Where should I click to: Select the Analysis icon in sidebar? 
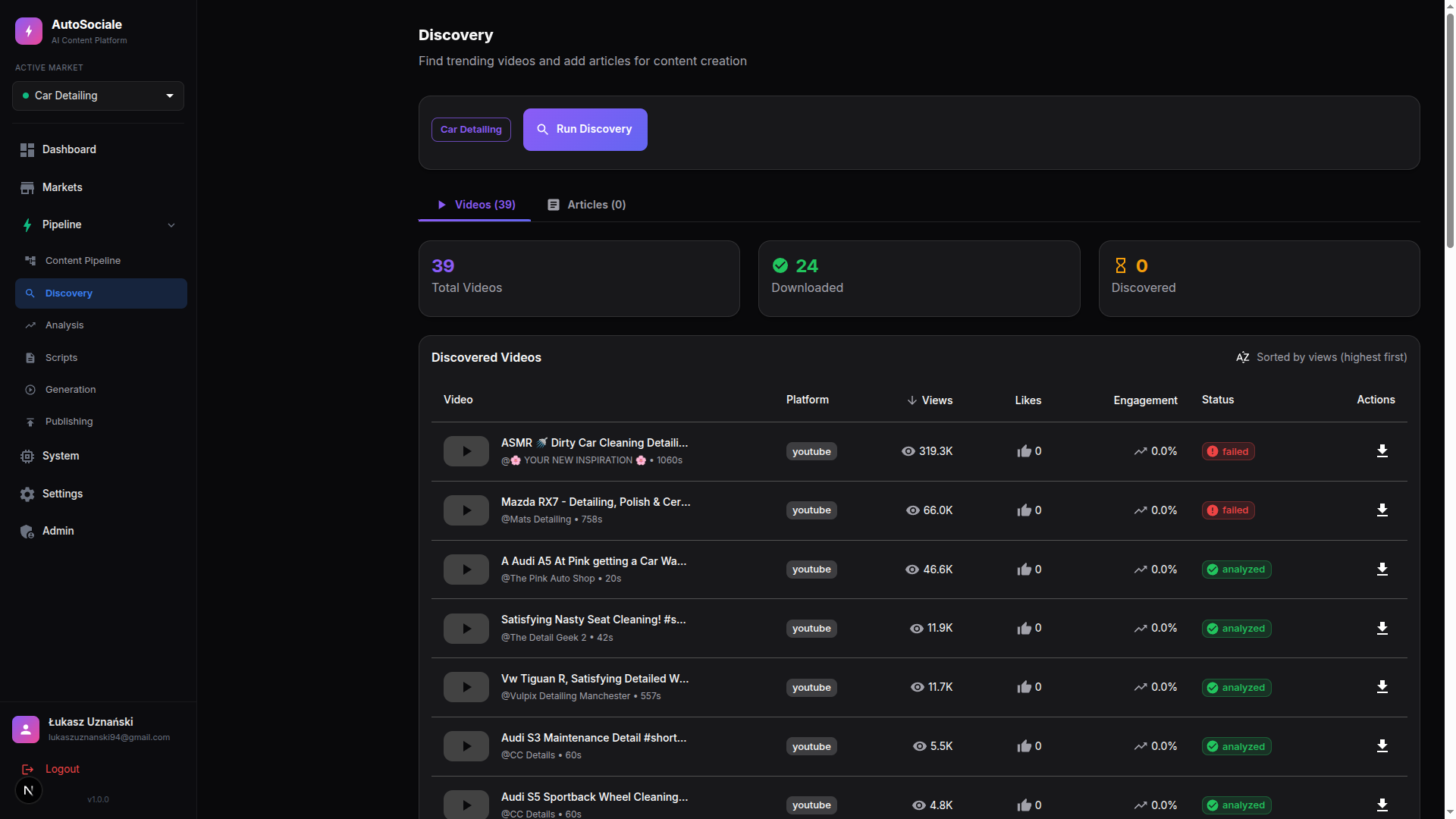click(30, 325)
